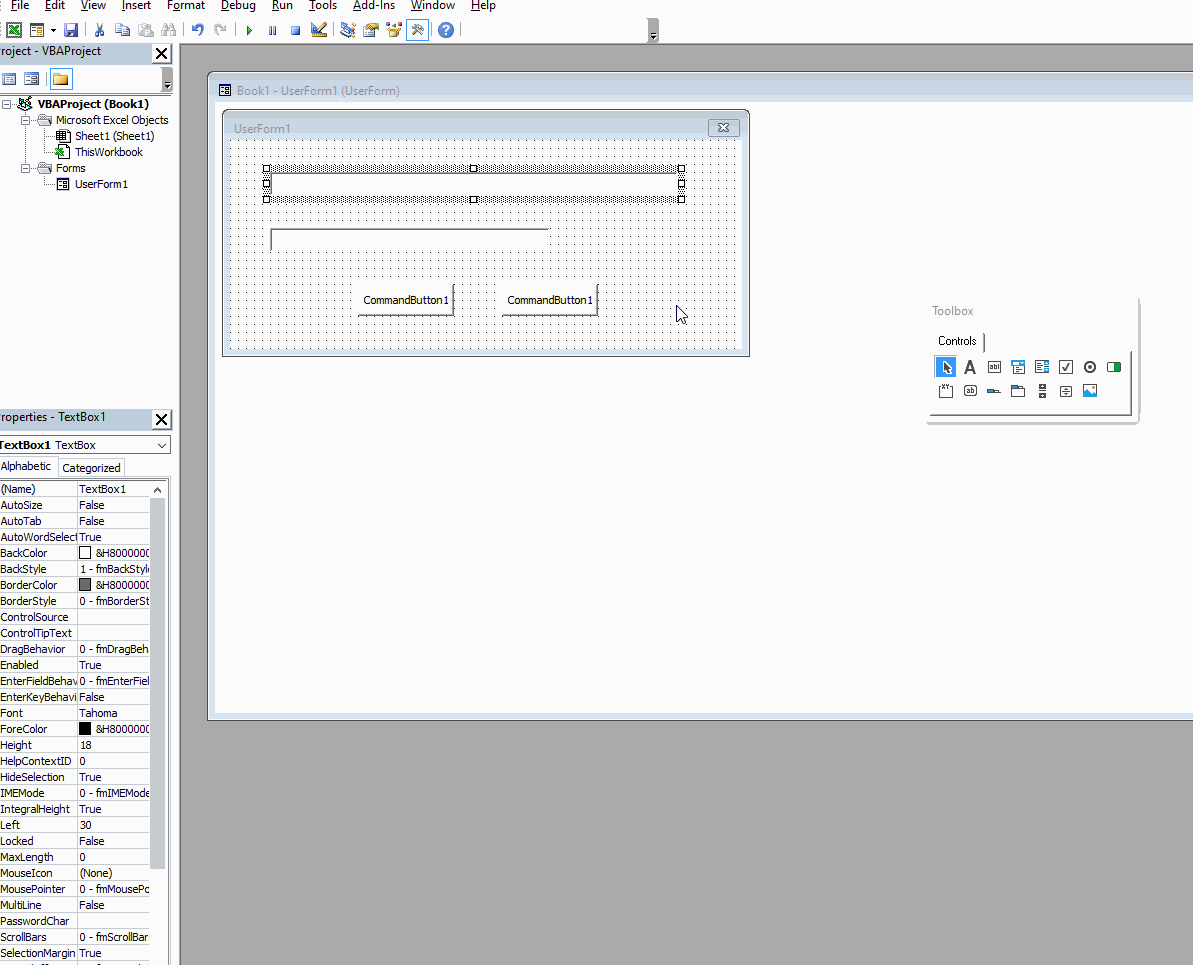Select the ListBox tool in Toolbox

click(x=1042, y=367)
